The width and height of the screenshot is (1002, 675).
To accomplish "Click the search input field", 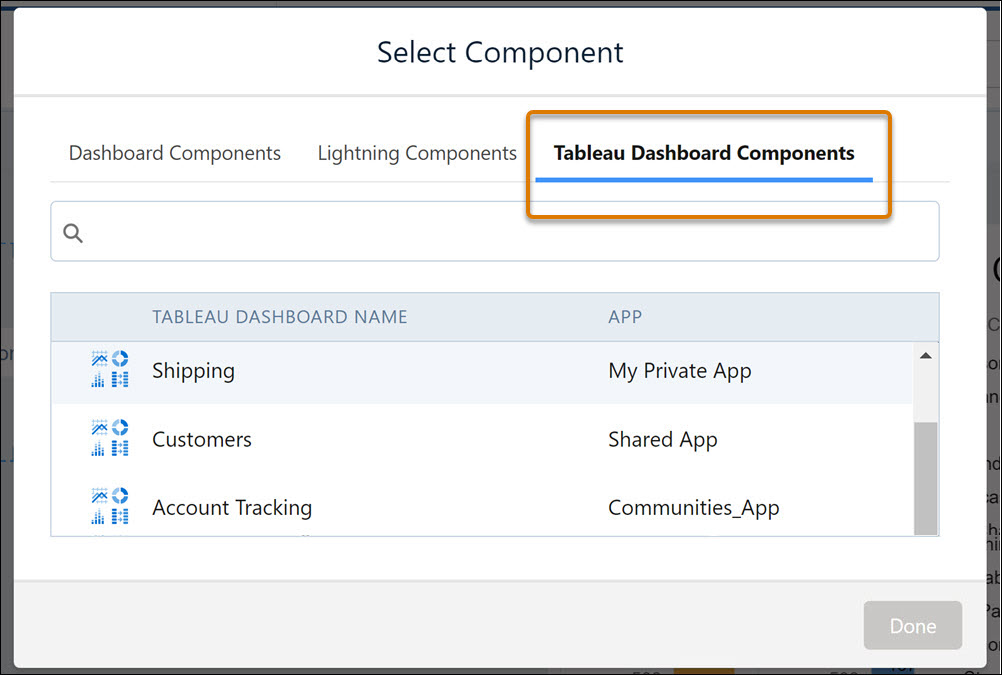I will [x=495, y=231].
